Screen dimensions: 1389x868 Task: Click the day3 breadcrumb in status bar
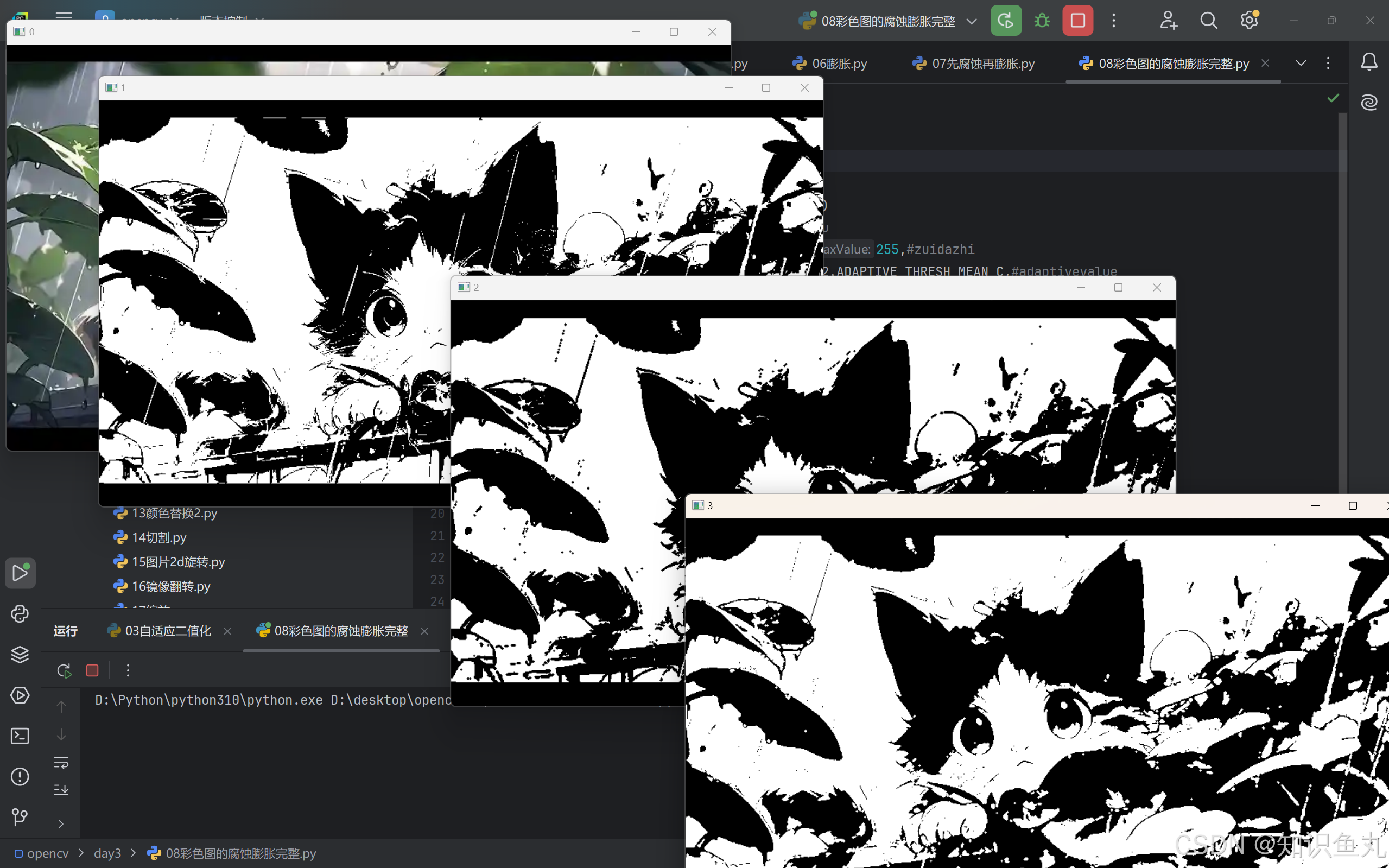107,854
